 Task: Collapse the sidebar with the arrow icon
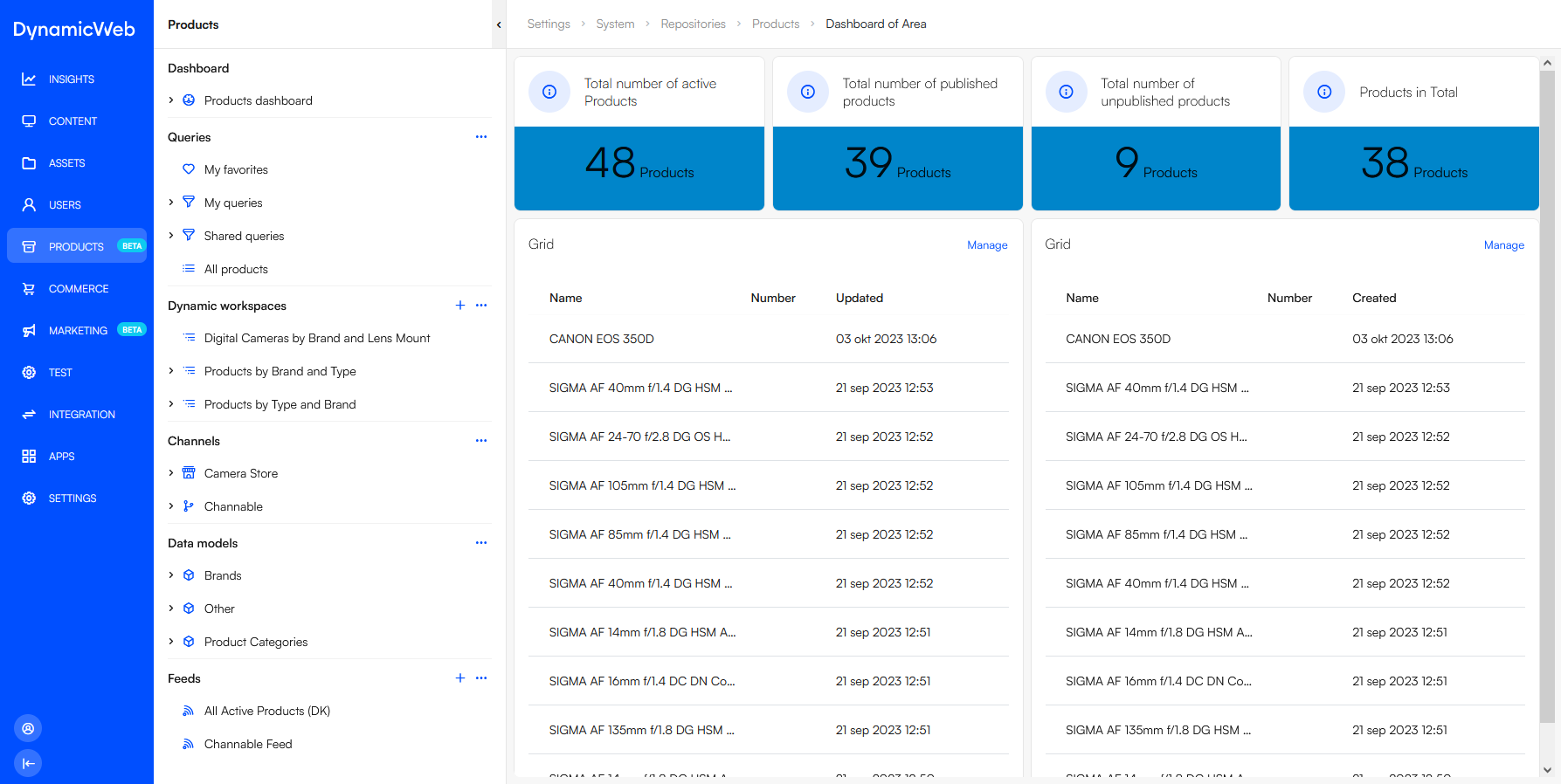coord(28,763)
